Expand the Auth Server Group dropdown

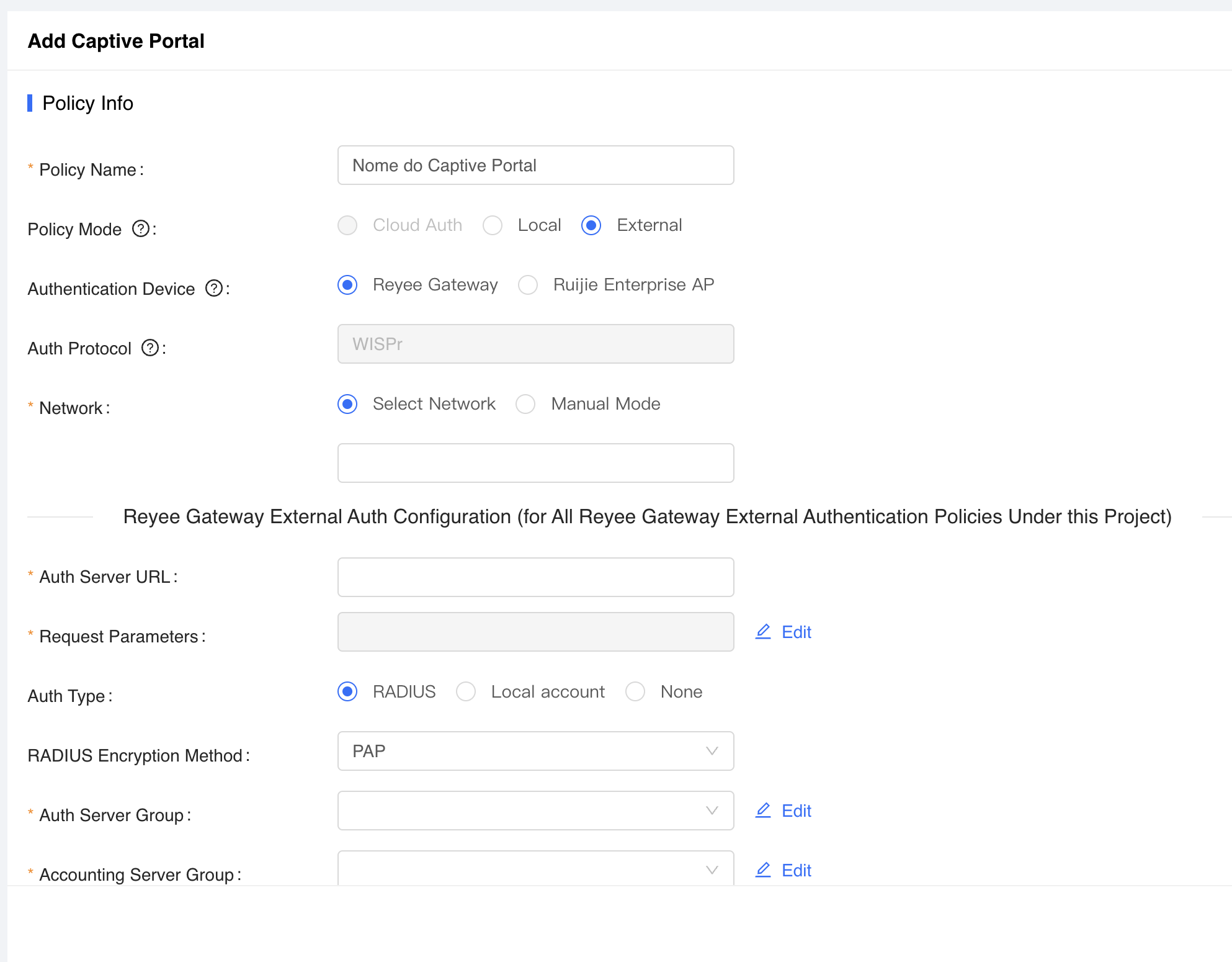[x=535, y=811]
